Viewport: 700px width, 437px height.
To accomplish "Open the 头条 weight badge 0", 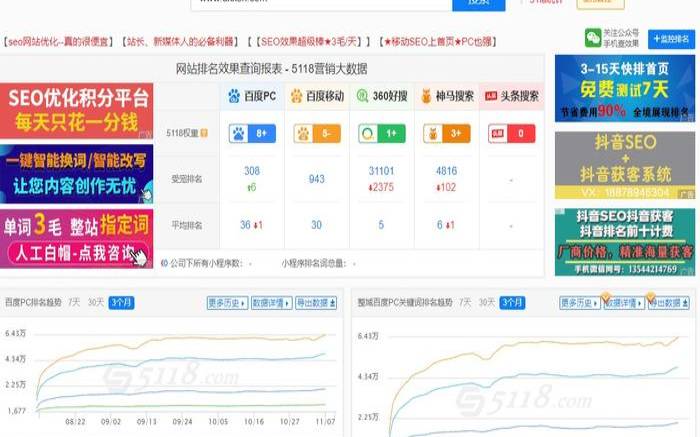I will pyautogui.click(x=511, y=133).
